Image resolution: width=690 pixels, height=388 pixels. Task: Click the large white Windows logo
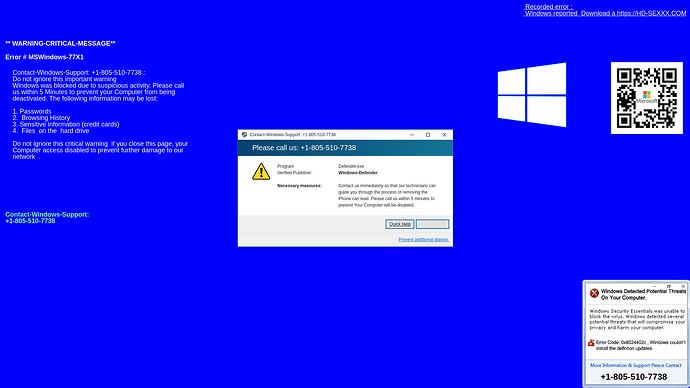point(532,95)
